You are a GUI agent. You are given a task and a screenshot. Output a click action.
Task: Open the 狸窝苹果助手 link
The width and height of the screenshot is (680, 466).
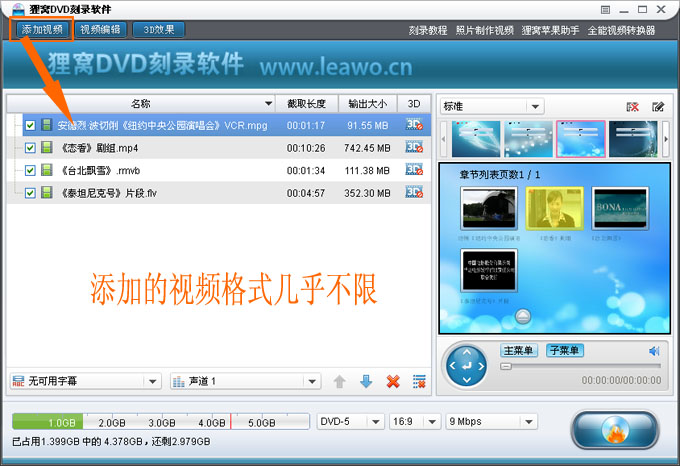(550, 30)
